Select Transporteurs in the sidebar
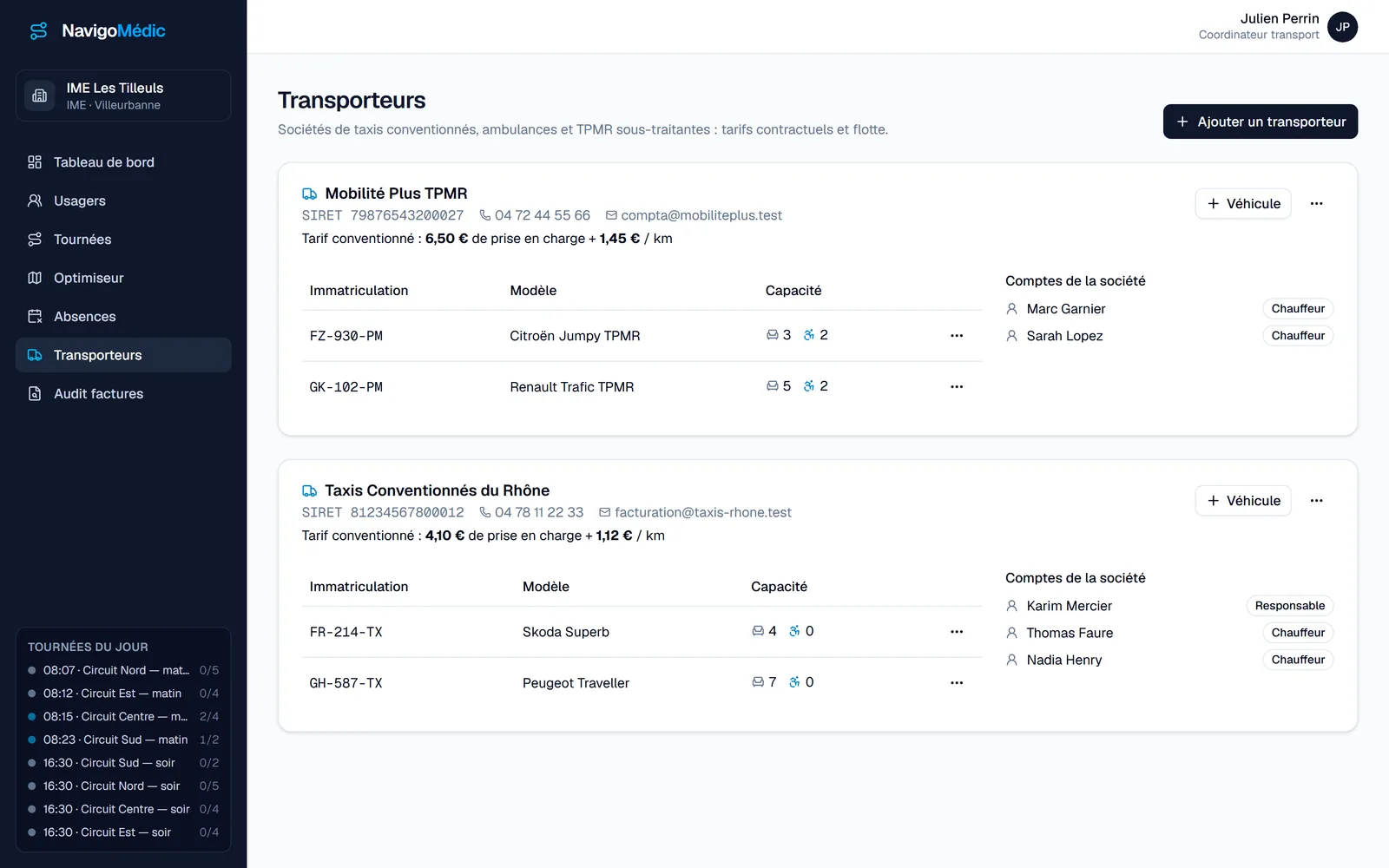Viewport: 1389px width, 868px height. [123, 355]
